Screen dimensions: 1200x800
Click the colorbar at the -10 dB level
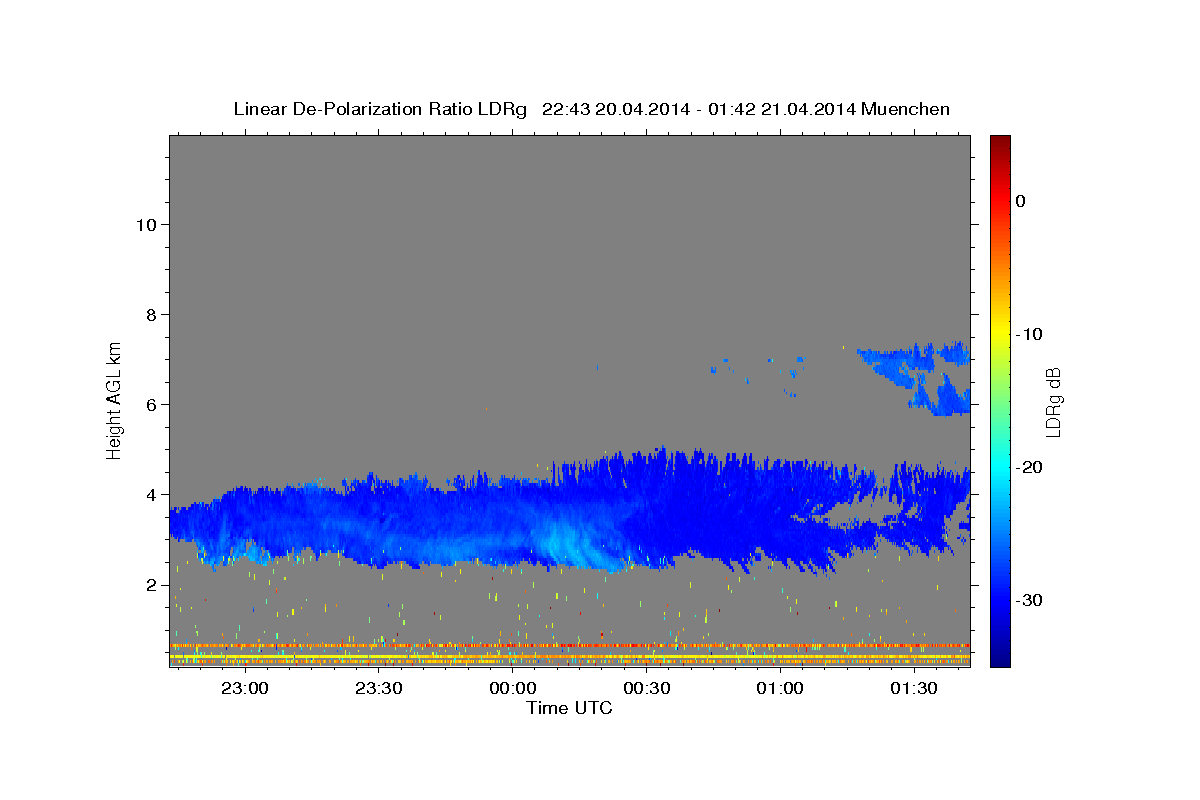(x=999, y=334)
